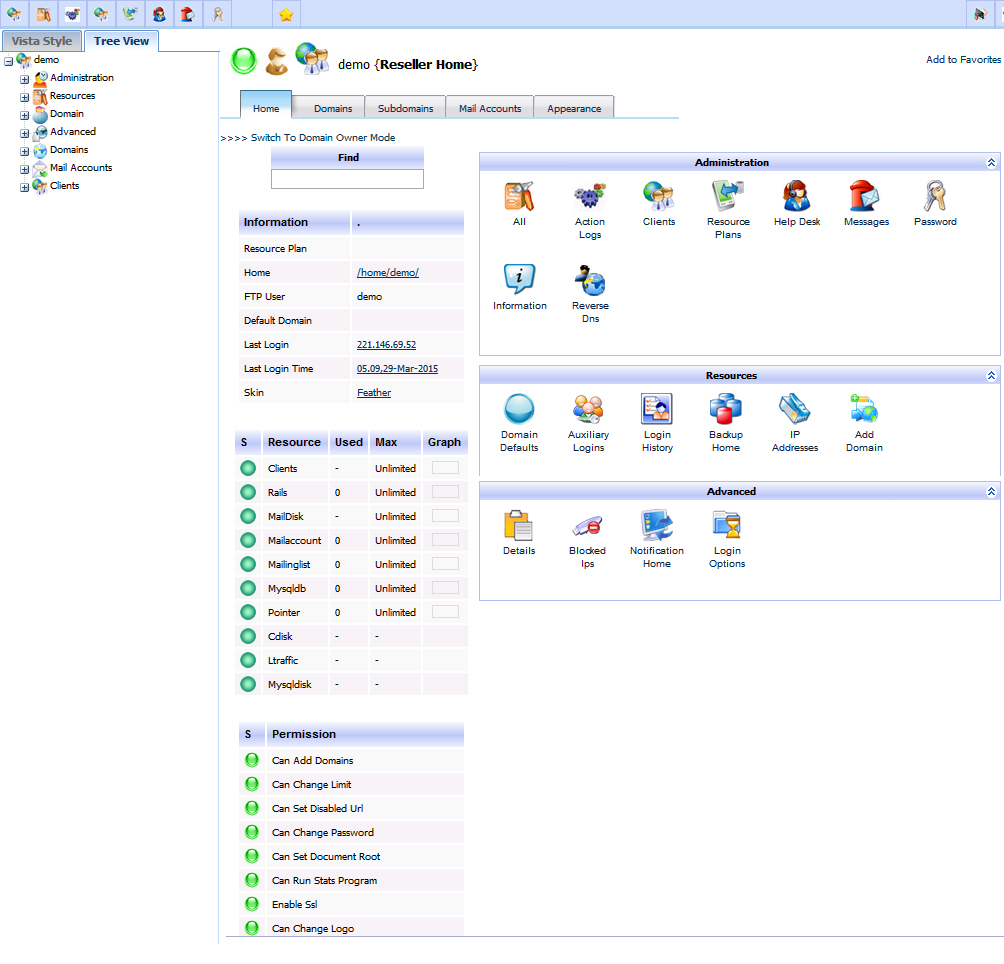Select the Domains tab
Image resolution: width=1004 pixels, height=964 pixels.
[333, 108]
